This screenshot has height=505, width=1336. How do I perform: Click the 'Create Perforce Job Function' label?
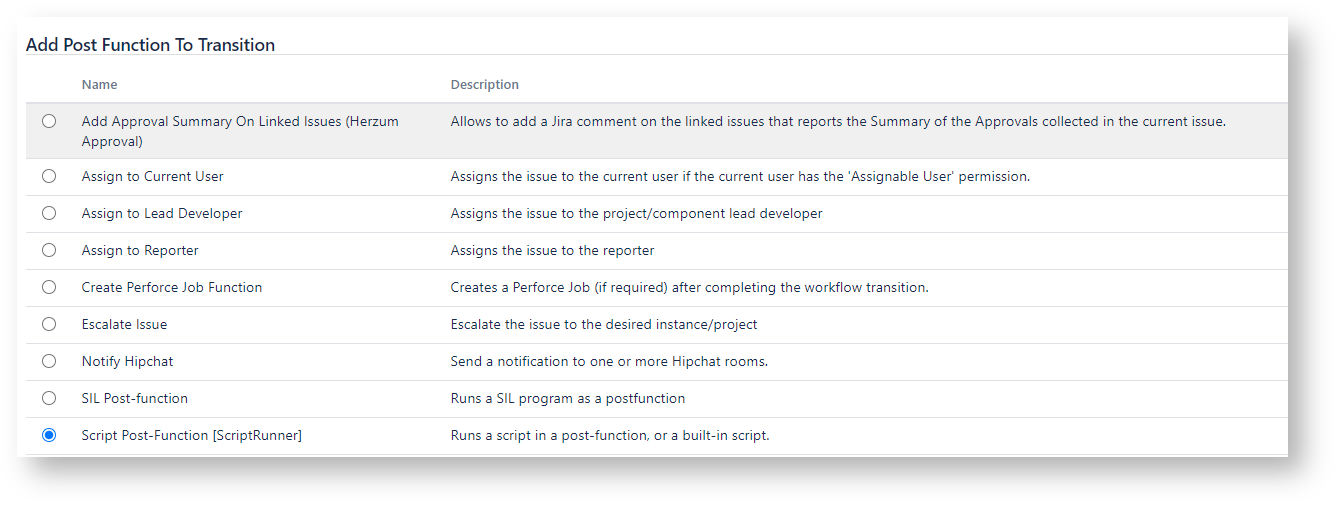click(x=171, y=287)
